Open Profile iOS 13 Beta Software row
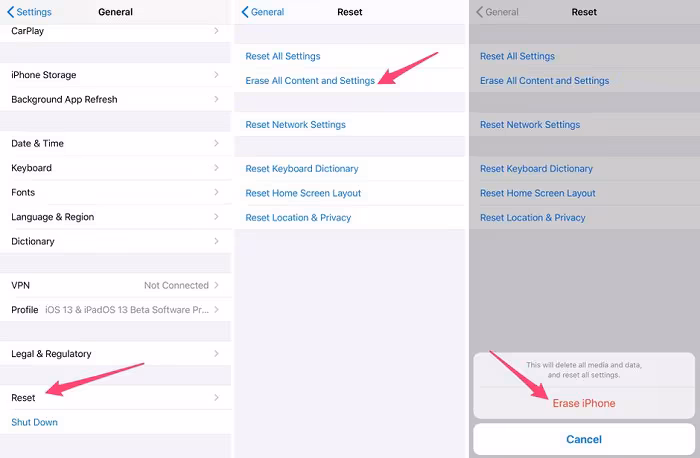This screenshot has height=458, width=700. [x=116, y=310]
